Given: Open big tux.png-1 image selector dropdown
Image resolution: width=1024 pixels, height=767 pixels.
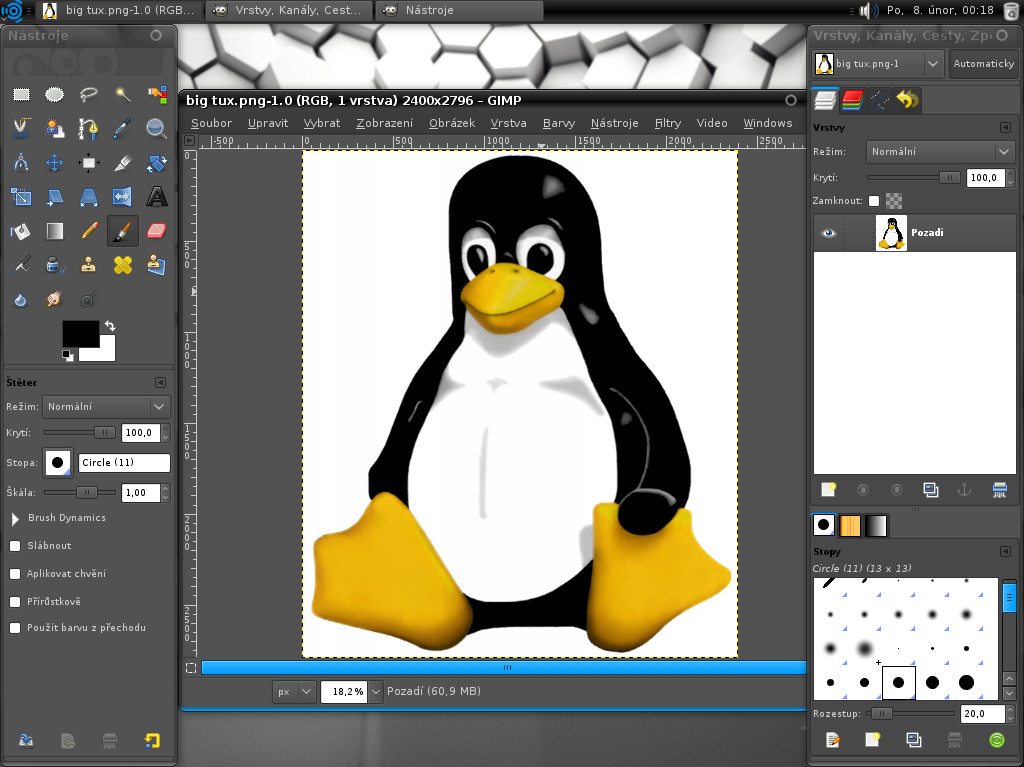Looking at the screenshot, I should point(878,63).
